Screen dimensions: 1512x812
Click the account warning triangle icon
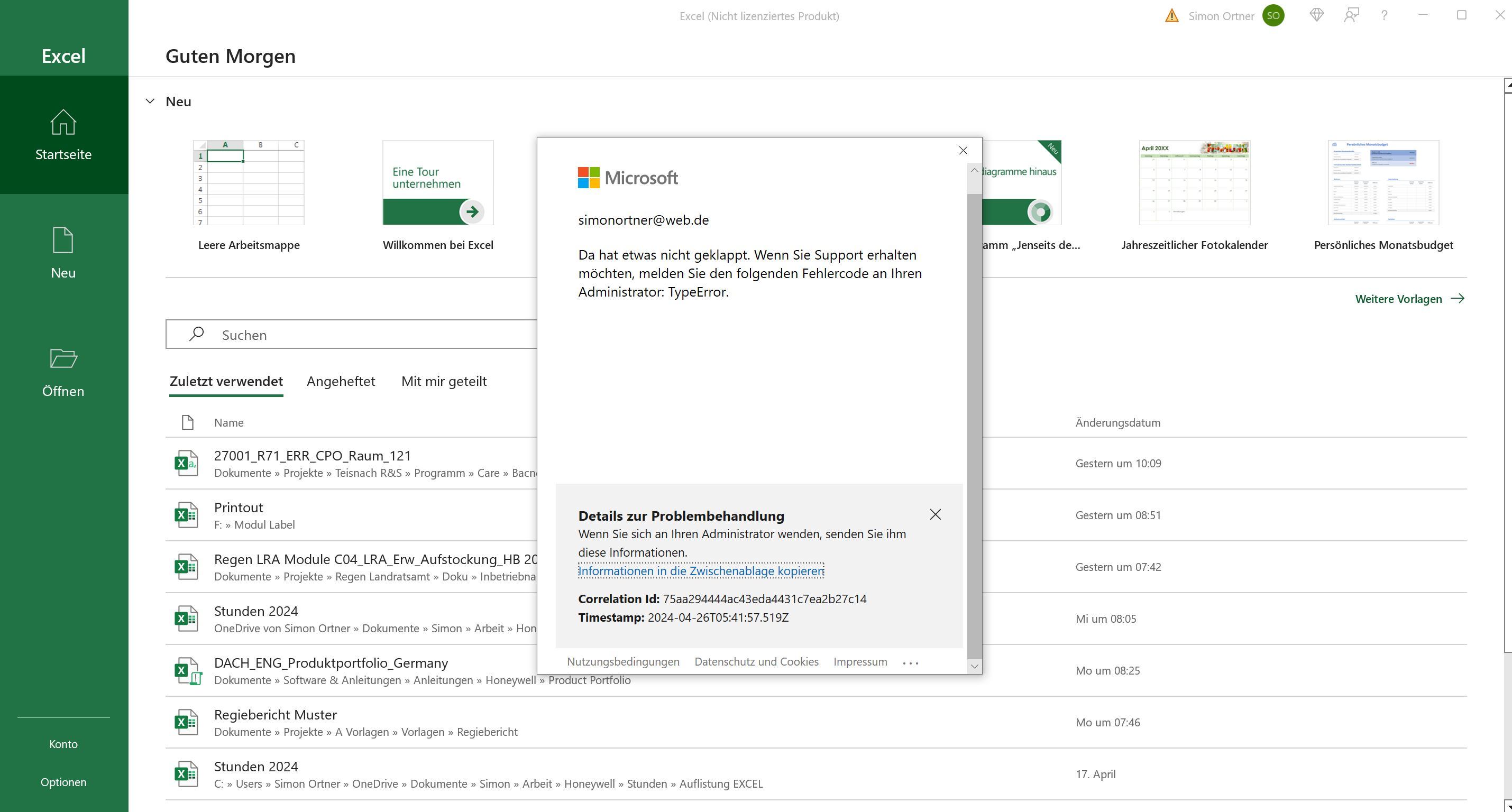pyautogui.click(x=1171, y=16)
